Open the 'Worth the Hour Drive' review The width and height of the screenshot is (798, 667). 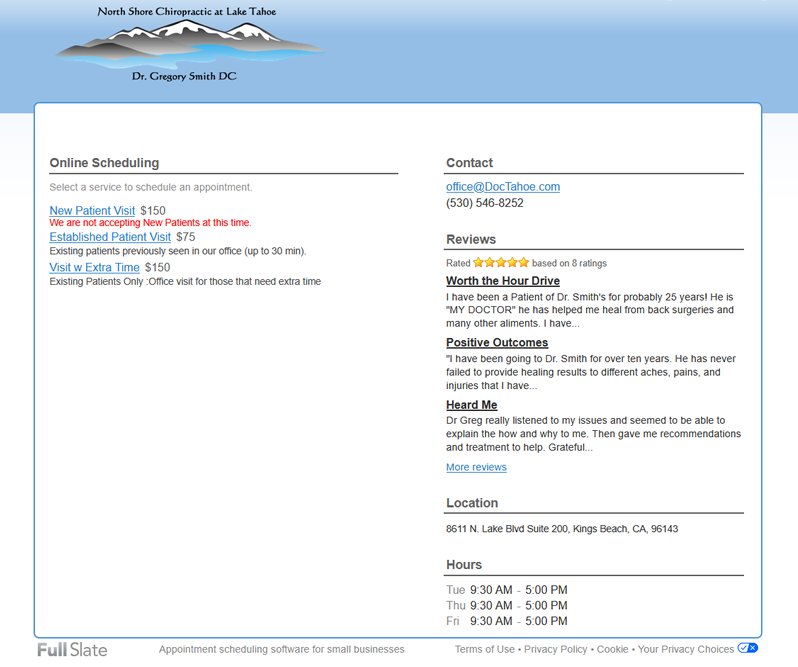pos(502,281)
